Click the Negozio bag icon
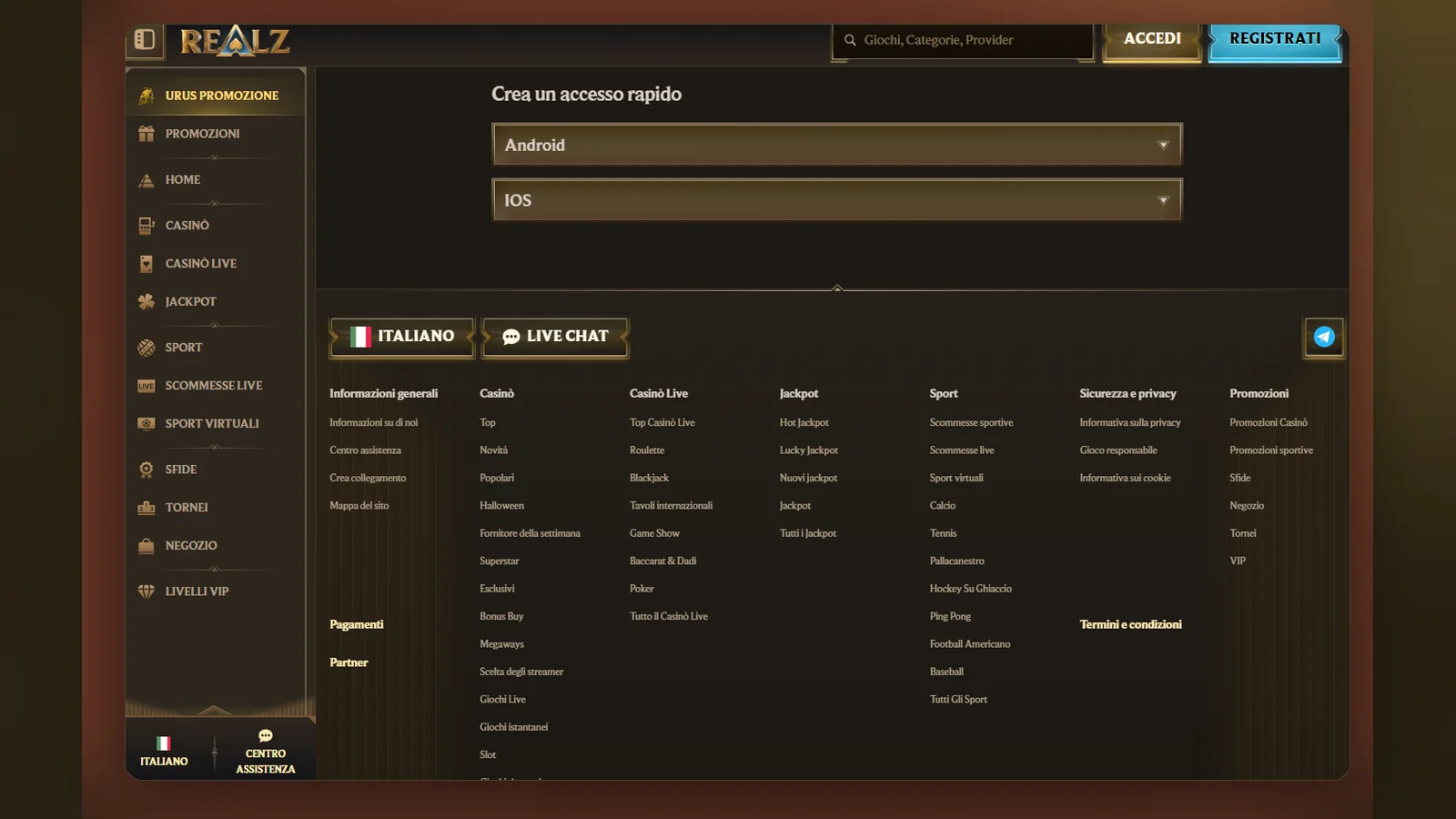1456x819 pixels. tap(146, 546)
